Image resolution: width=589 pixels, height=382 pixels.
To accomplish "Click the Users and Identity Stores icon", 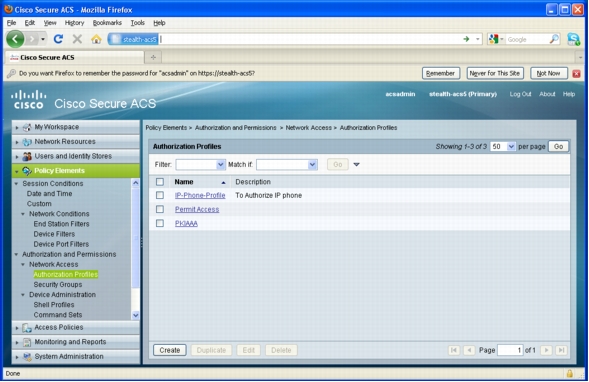I will pyautogui.click(x=27, y=156).
